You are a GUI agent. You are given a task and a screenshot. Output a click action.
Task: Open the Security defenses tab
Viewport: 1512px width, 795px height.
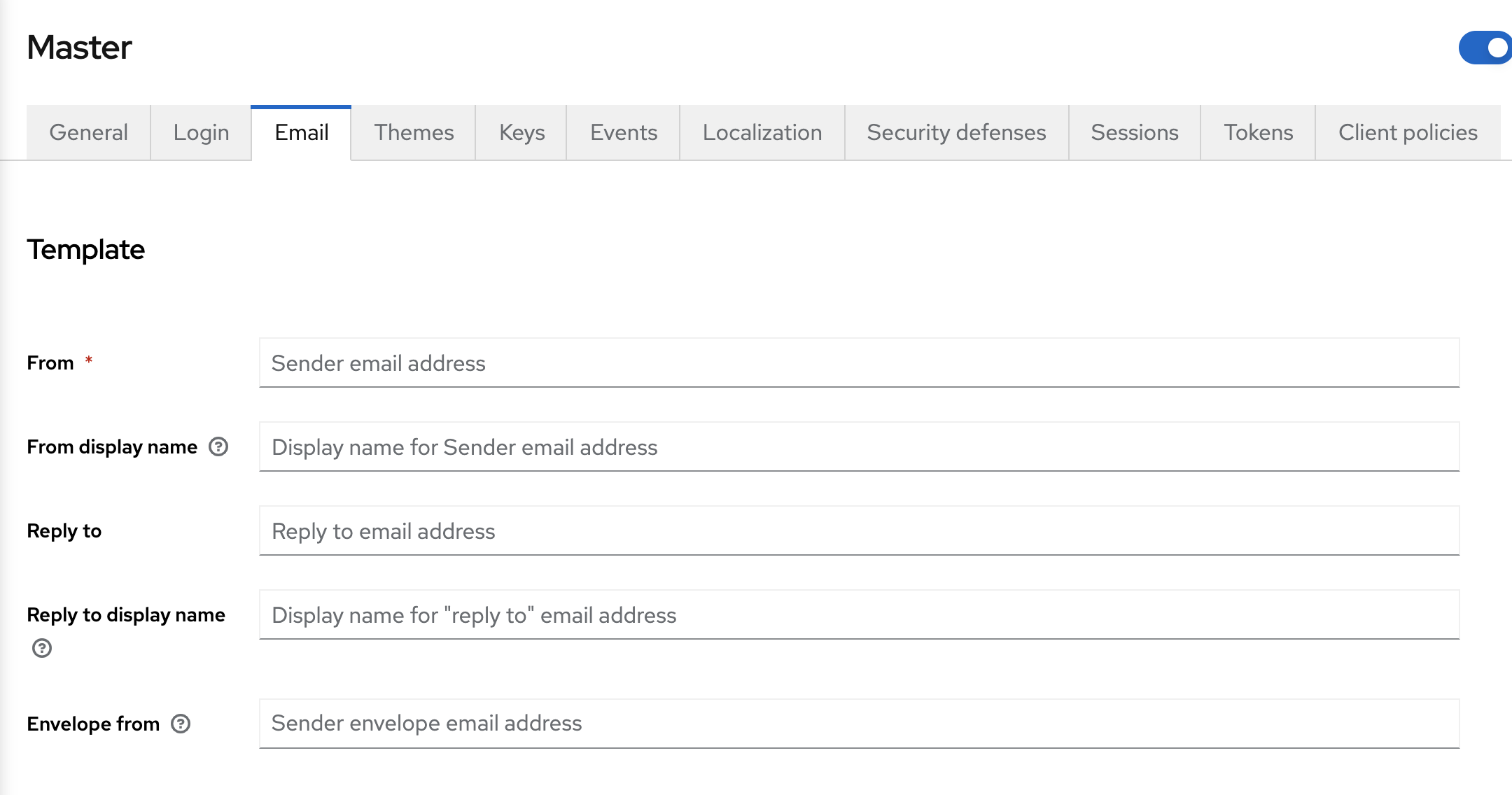tap(956, 132)
